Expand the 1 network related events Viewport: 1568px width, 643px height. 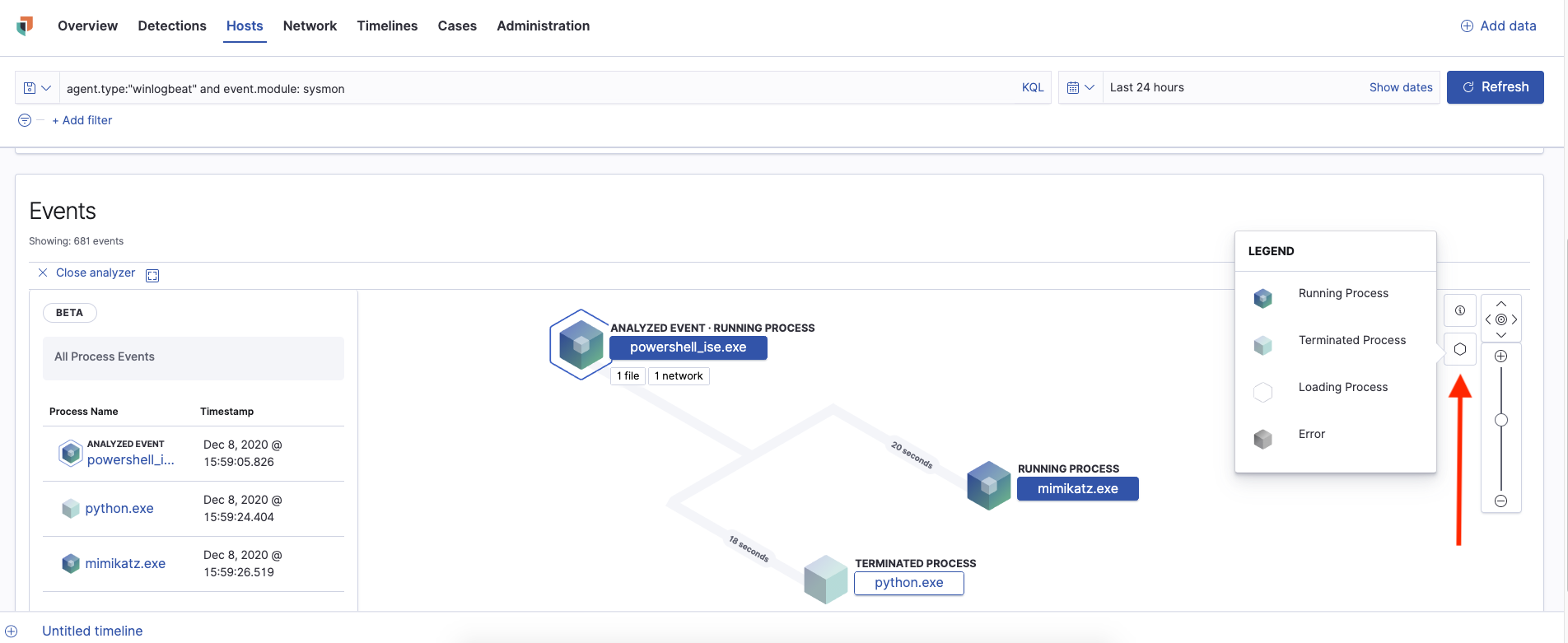tap(679, 376)
